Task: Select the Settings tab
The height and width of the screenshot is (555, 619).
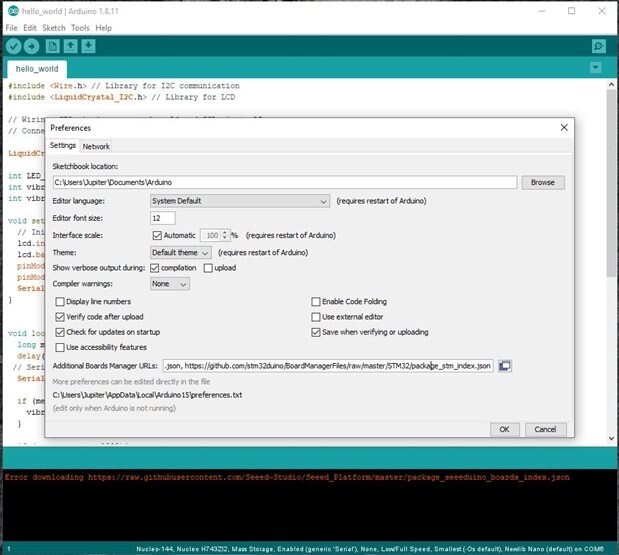Action: (63, 146)
